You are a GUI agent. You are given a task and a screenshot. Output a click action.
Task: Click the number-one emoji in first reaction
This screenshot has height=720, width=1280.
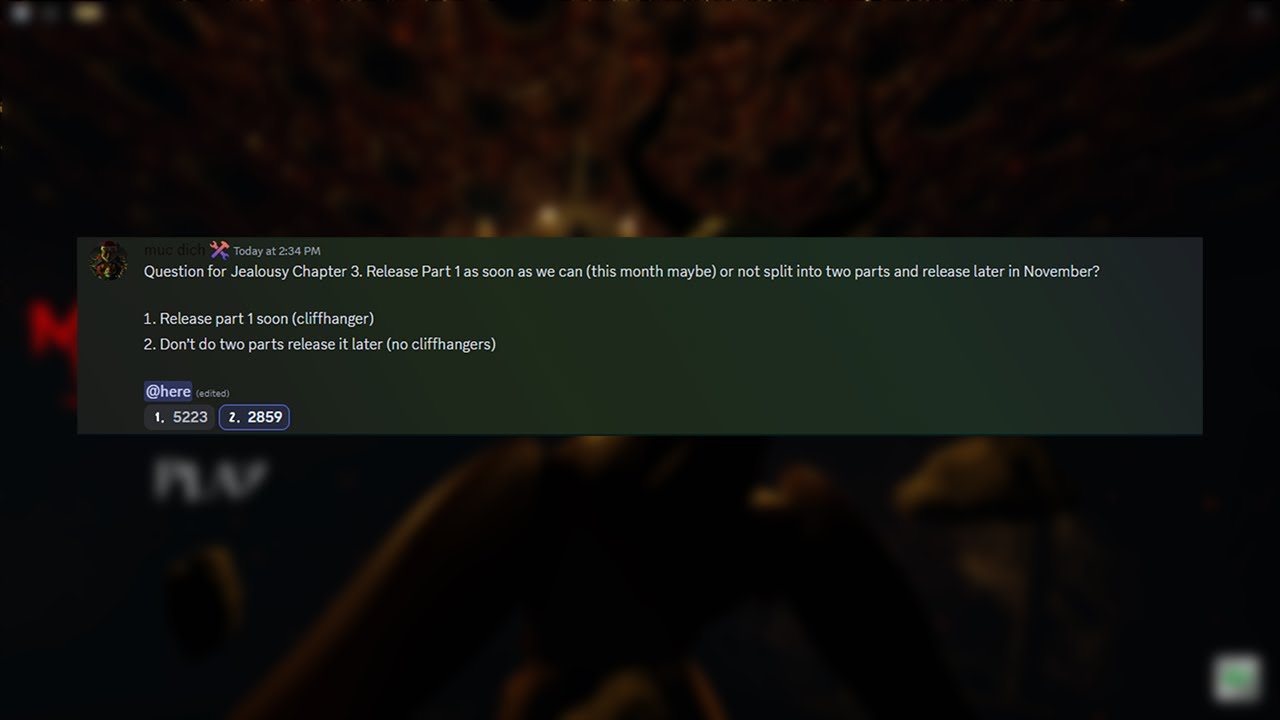point(159,417)
